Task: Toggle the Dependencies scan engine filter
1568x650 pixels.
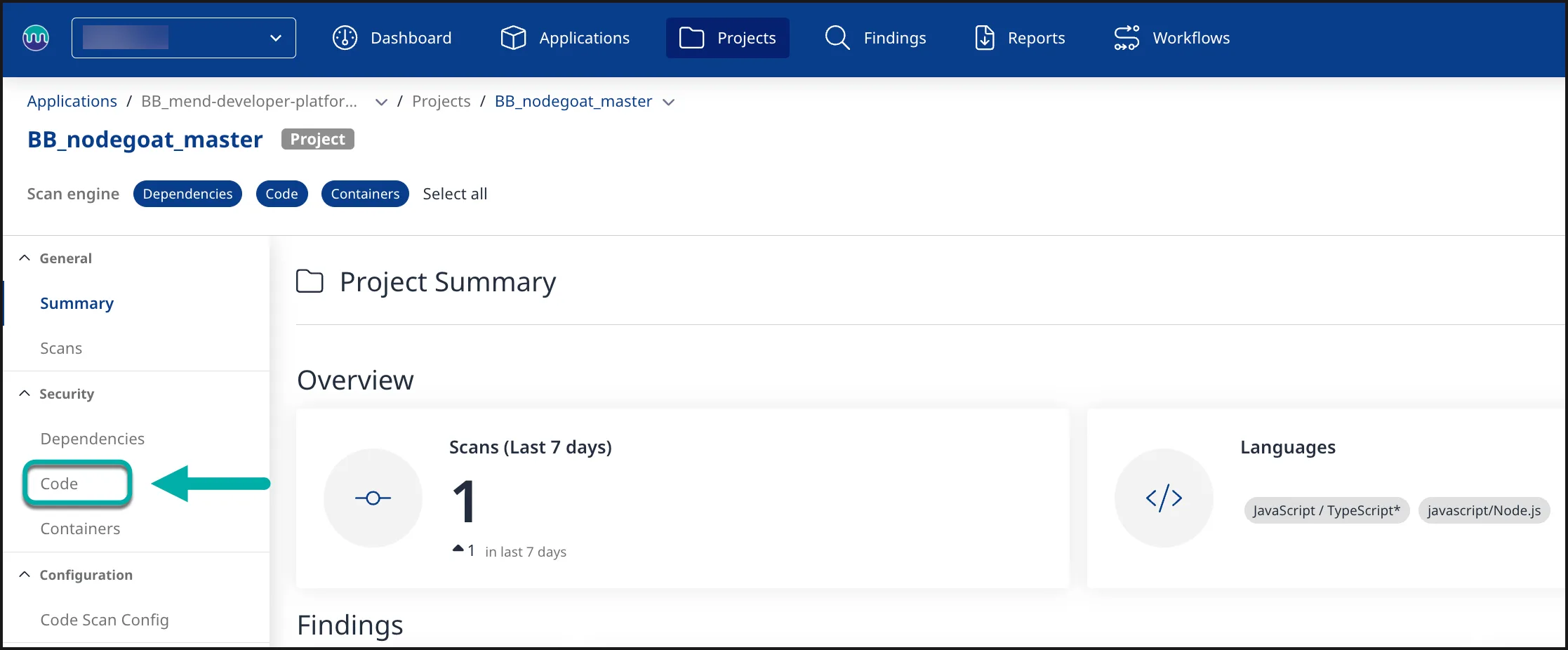Action: click(187, 194)
